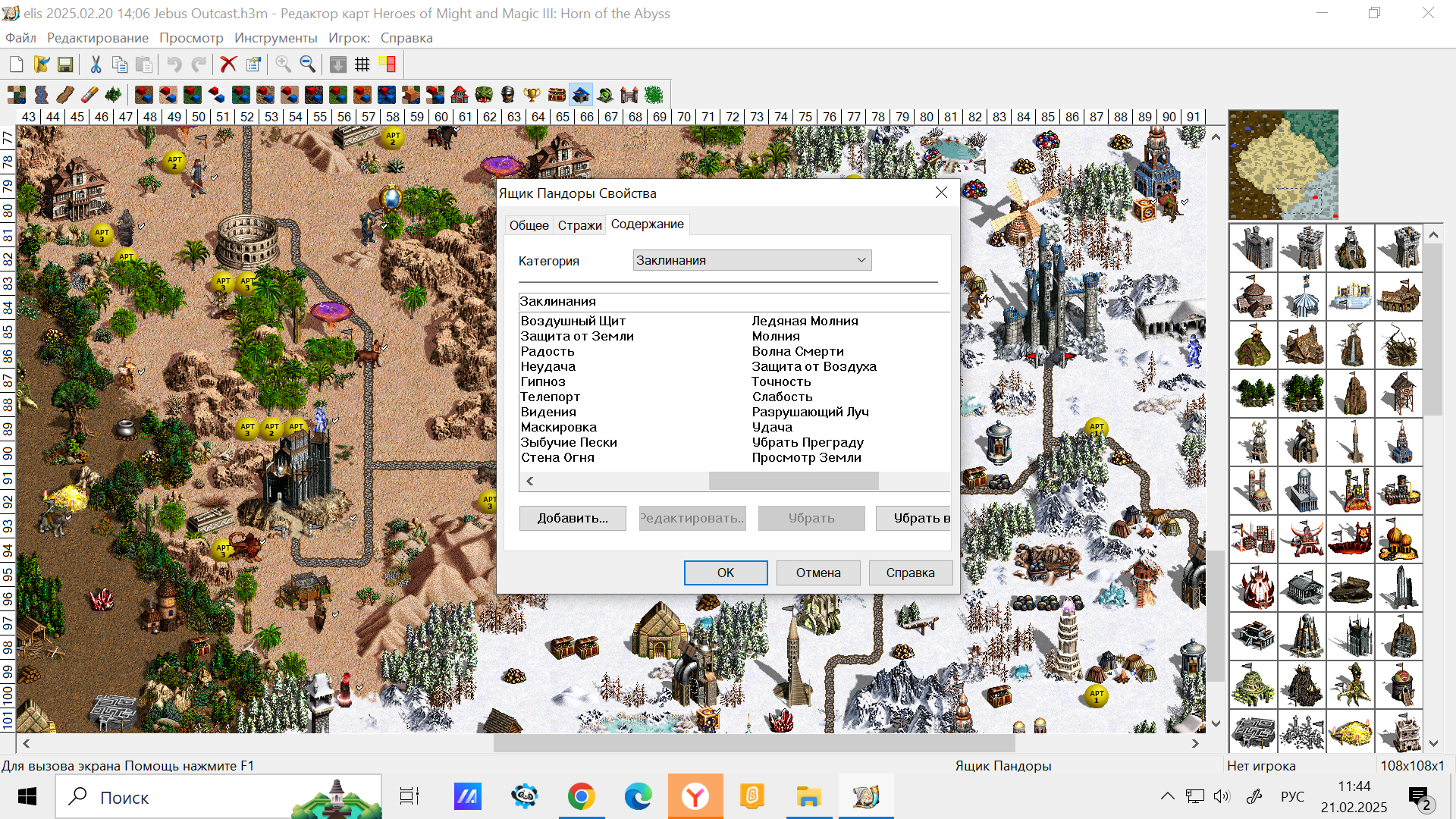Open the artifacts trophy palette icon
The image size is (1456, 819).
coord(532,95)
